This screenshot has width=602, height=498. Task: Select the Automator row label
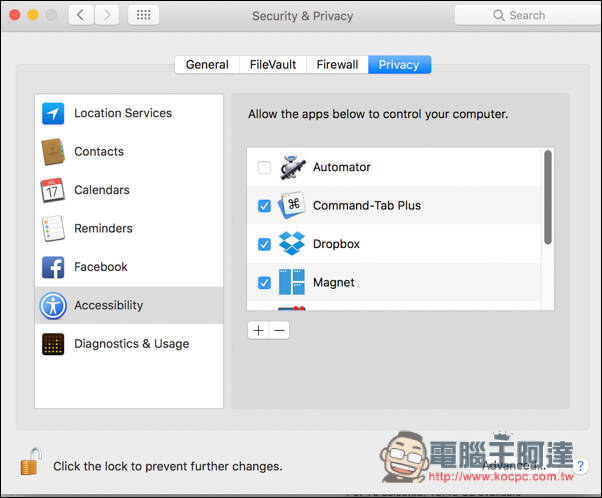pos(342,167)
